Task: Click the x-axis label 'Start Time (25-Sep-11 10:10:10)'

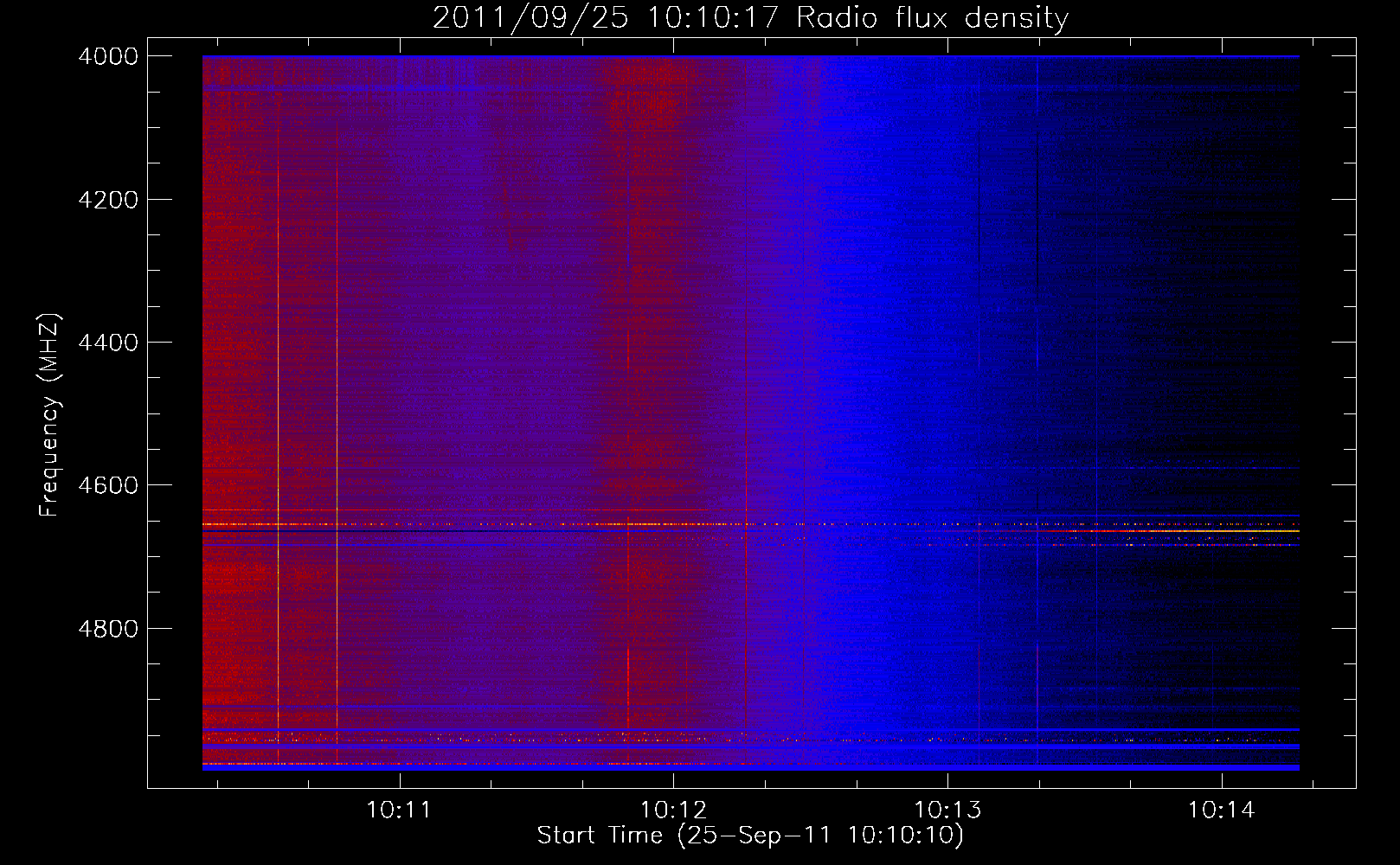Action: click(x=750, y=836)
